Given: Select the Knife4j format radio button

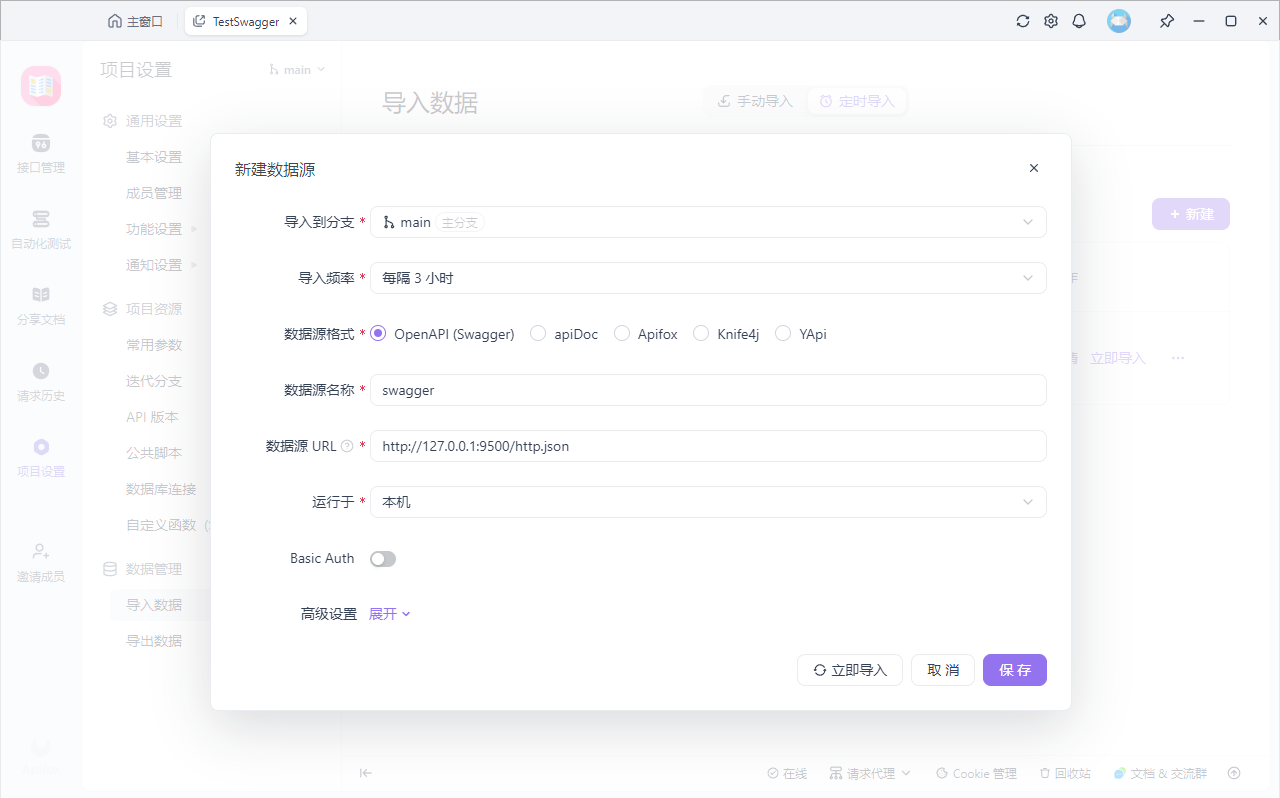Looking at the screenshot, I should (701, 334).
